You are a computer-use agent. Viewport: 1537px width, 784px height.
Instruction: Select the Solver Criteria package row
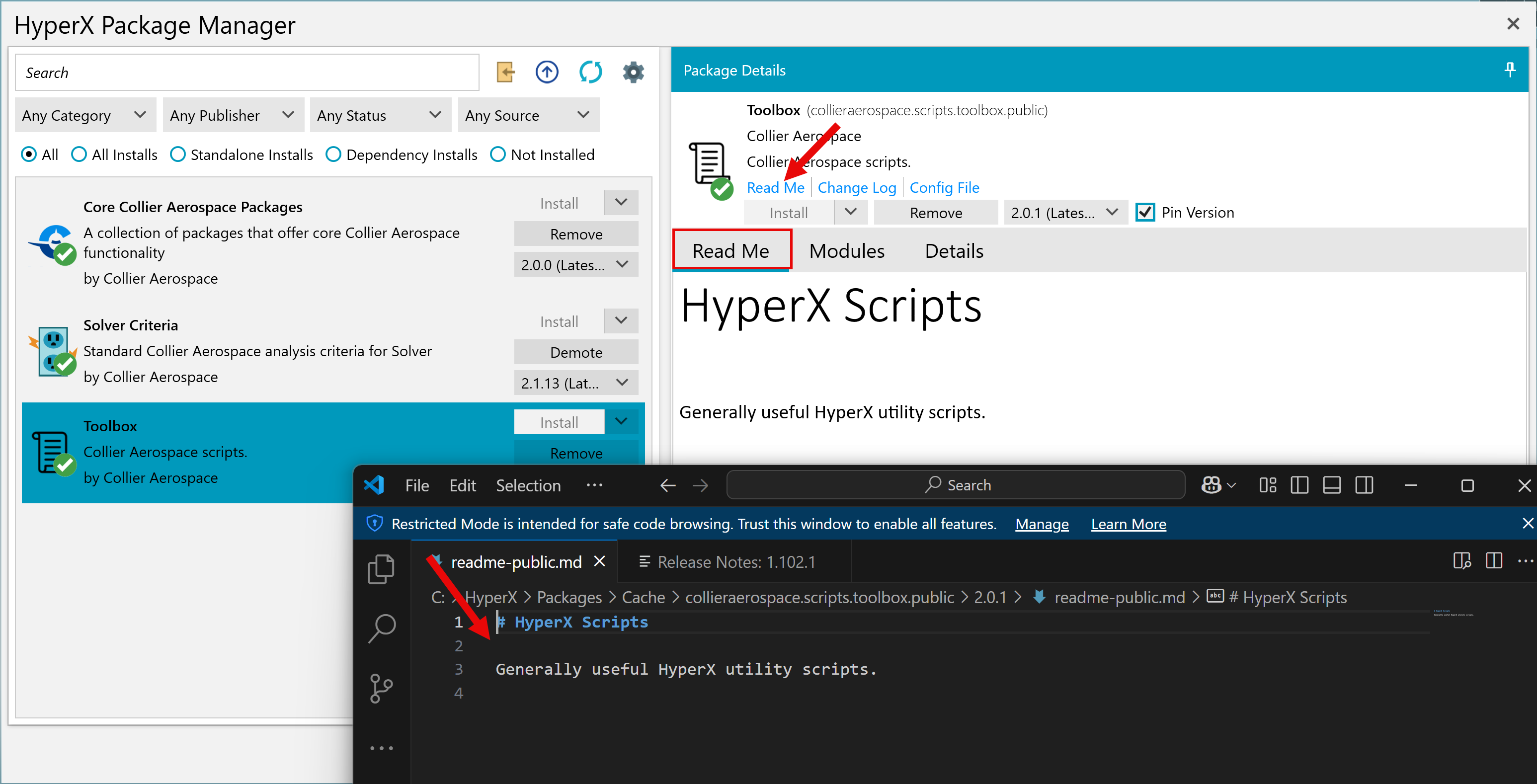[x=333, y=351]
